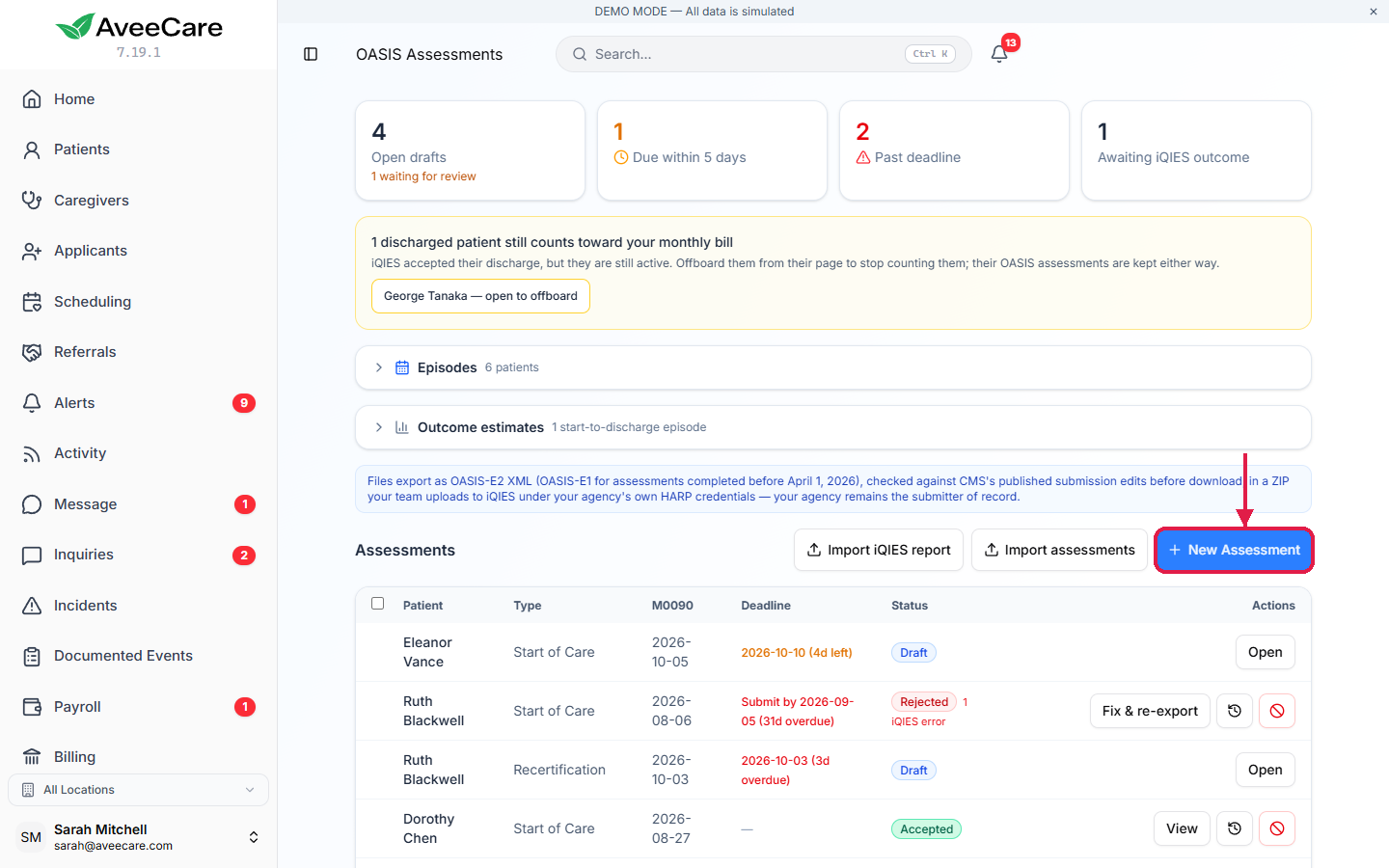The image size is (1389, 868).
Task: View Dorothy Chen's accepted assessment
Action: click(1182, 828)
